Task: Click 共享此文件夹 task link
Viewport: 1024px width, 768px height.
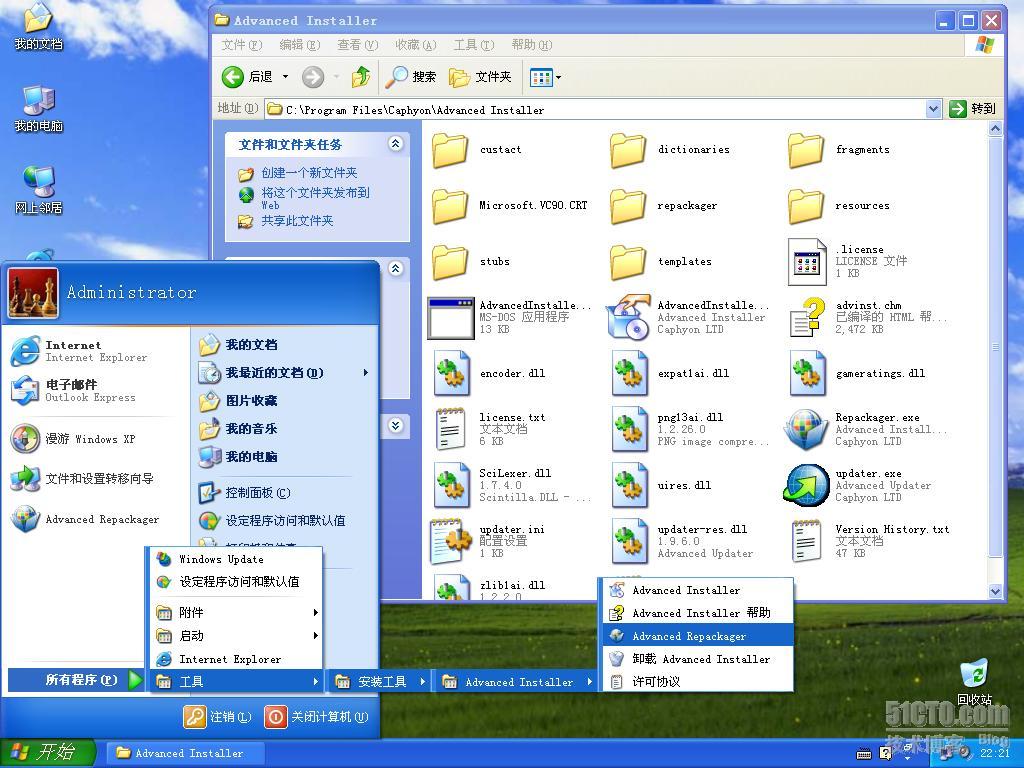Action: 297,221
